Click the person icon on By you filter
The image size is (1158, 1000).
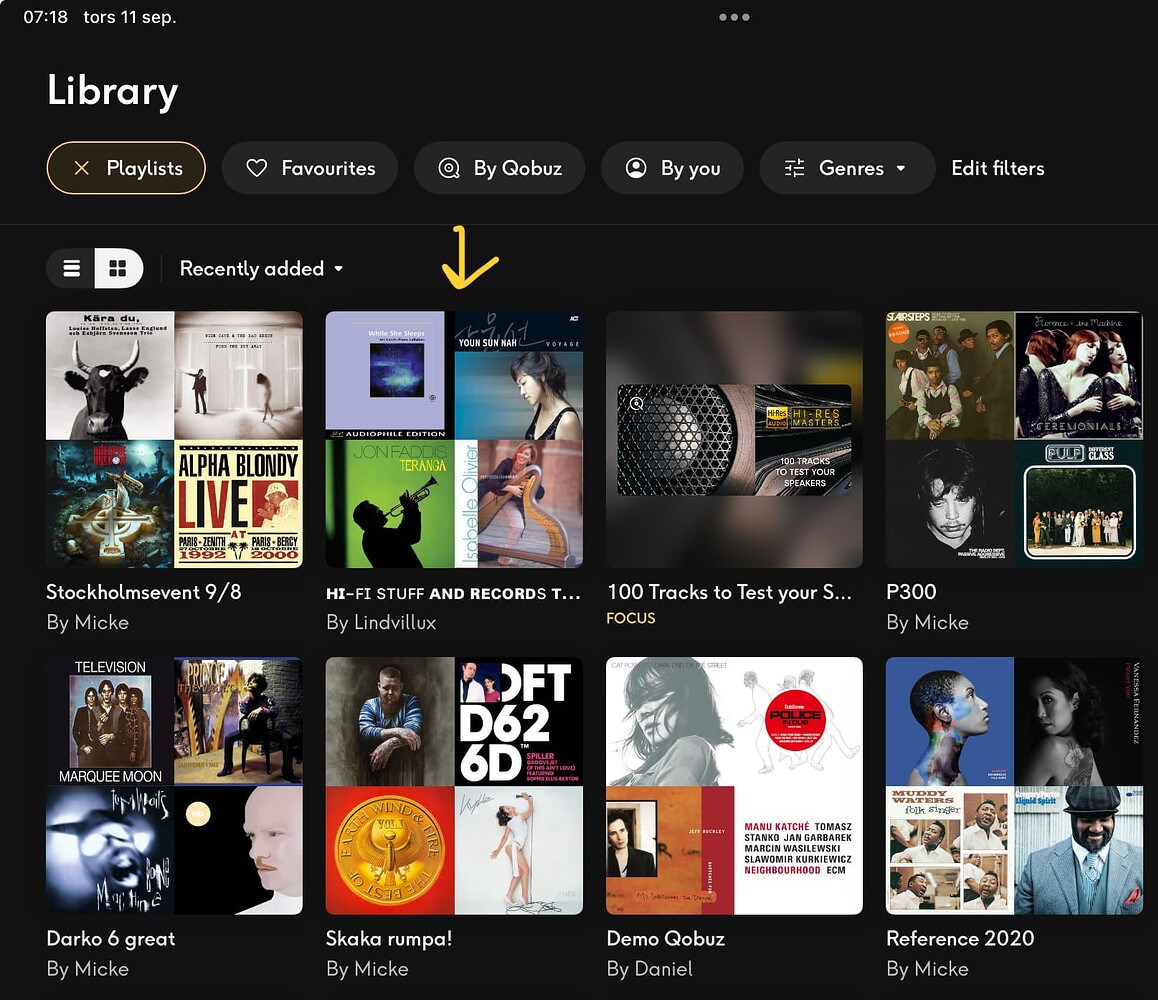pyautogui.click(x=636, y=168)
